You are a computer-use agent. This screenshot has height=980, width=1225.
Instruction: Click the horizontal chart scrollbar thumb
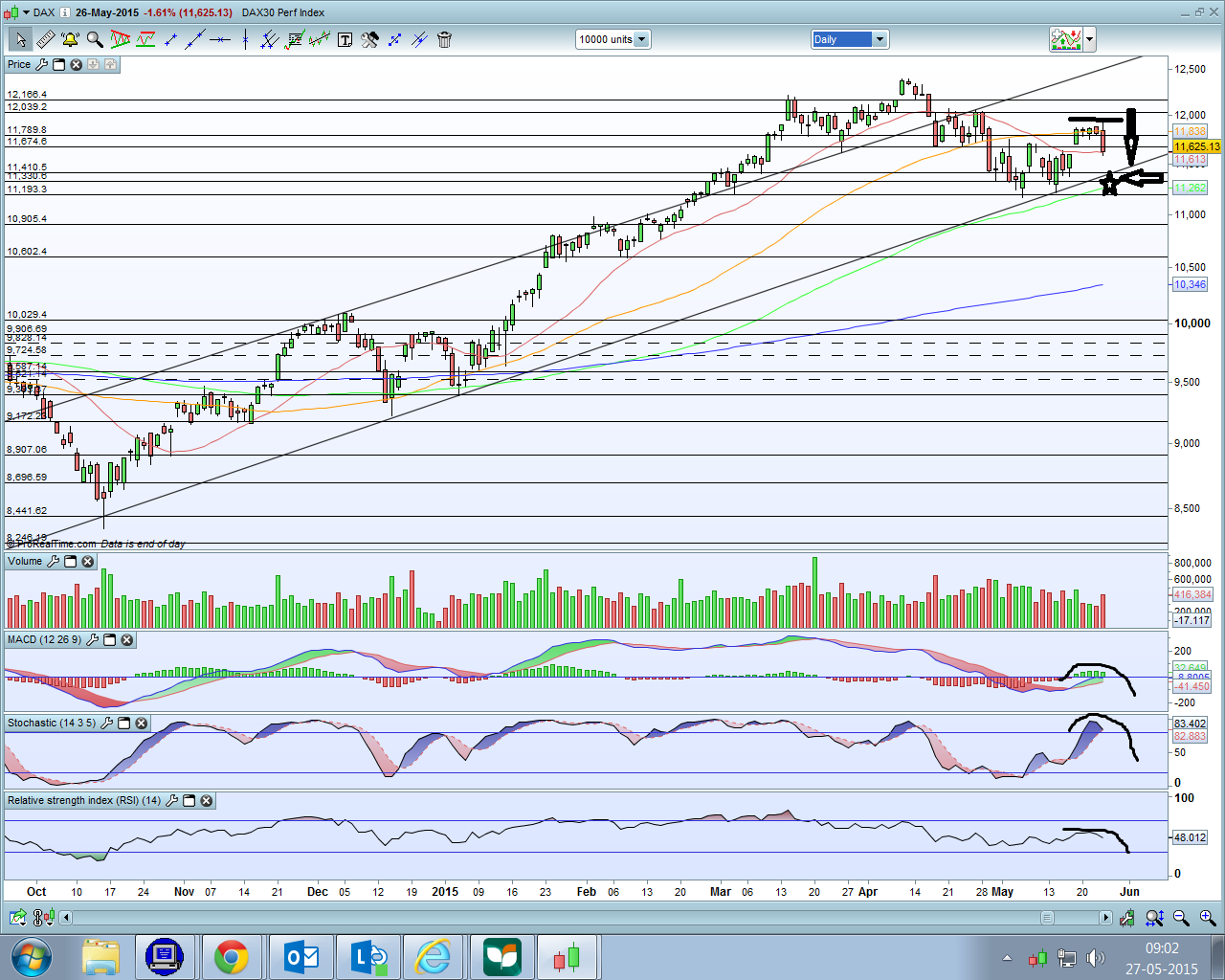coord(1047,918)
